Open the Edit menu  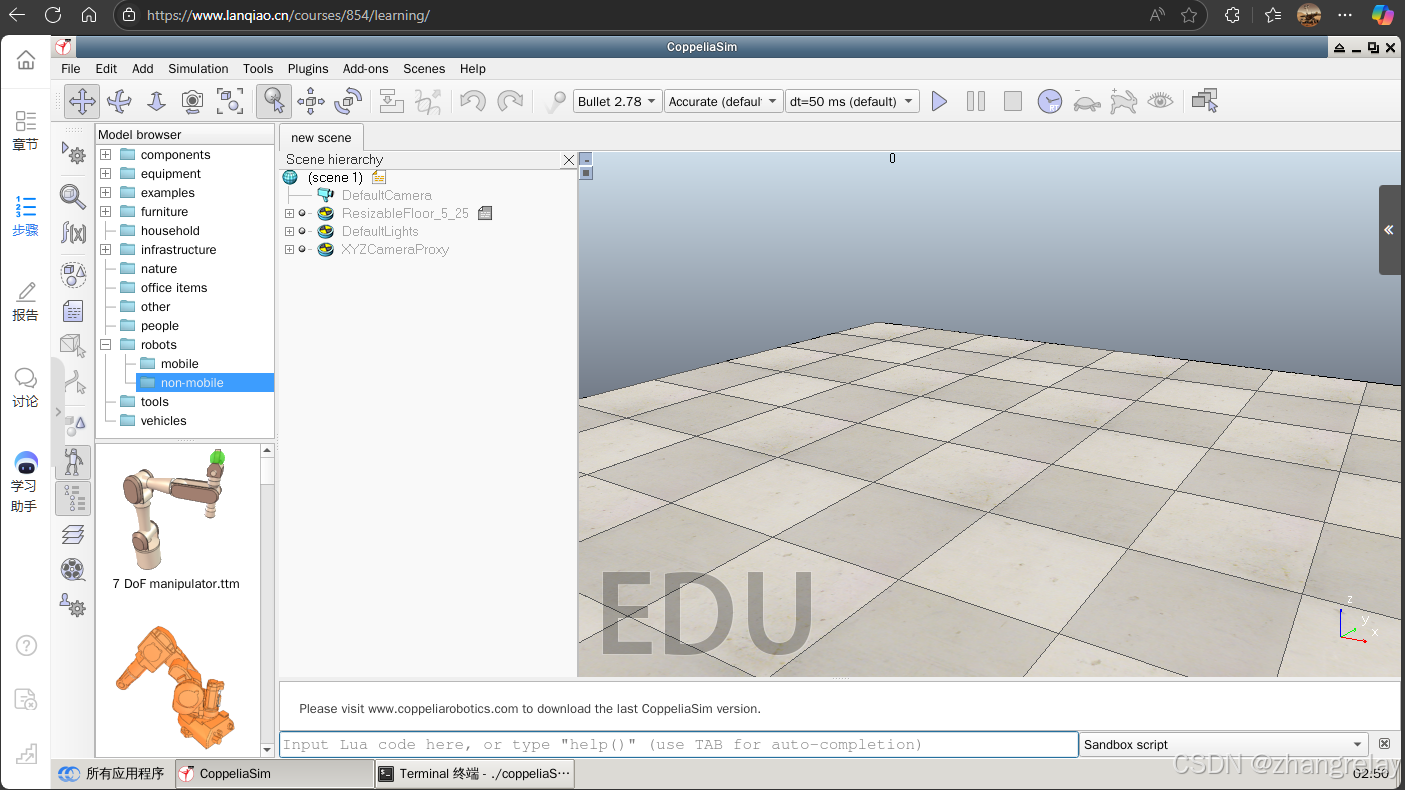tap(106, 69)
